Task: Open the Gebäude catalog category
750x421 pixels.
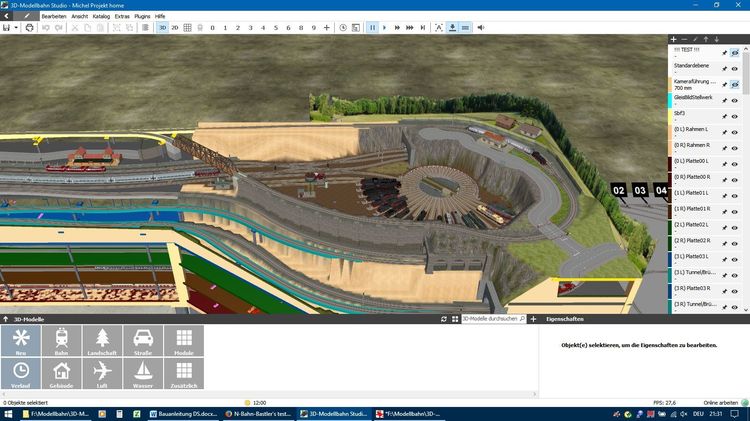Action: click(61, 374)
